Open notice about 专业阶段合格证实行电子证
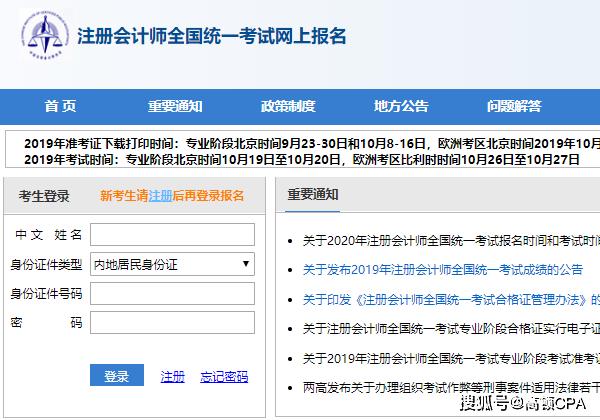 point(451,329)
